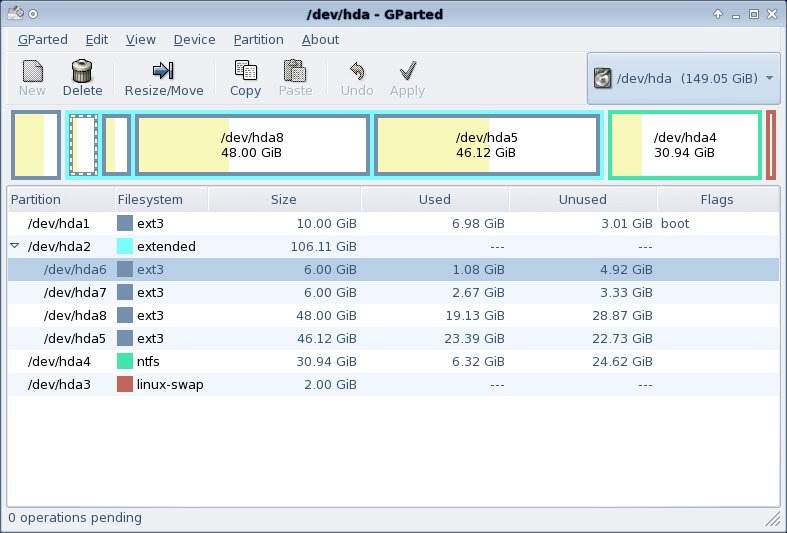This screenshot has height=533, width=787.
Task: Click the Undo arrow icon
Action: pos(357,71)
